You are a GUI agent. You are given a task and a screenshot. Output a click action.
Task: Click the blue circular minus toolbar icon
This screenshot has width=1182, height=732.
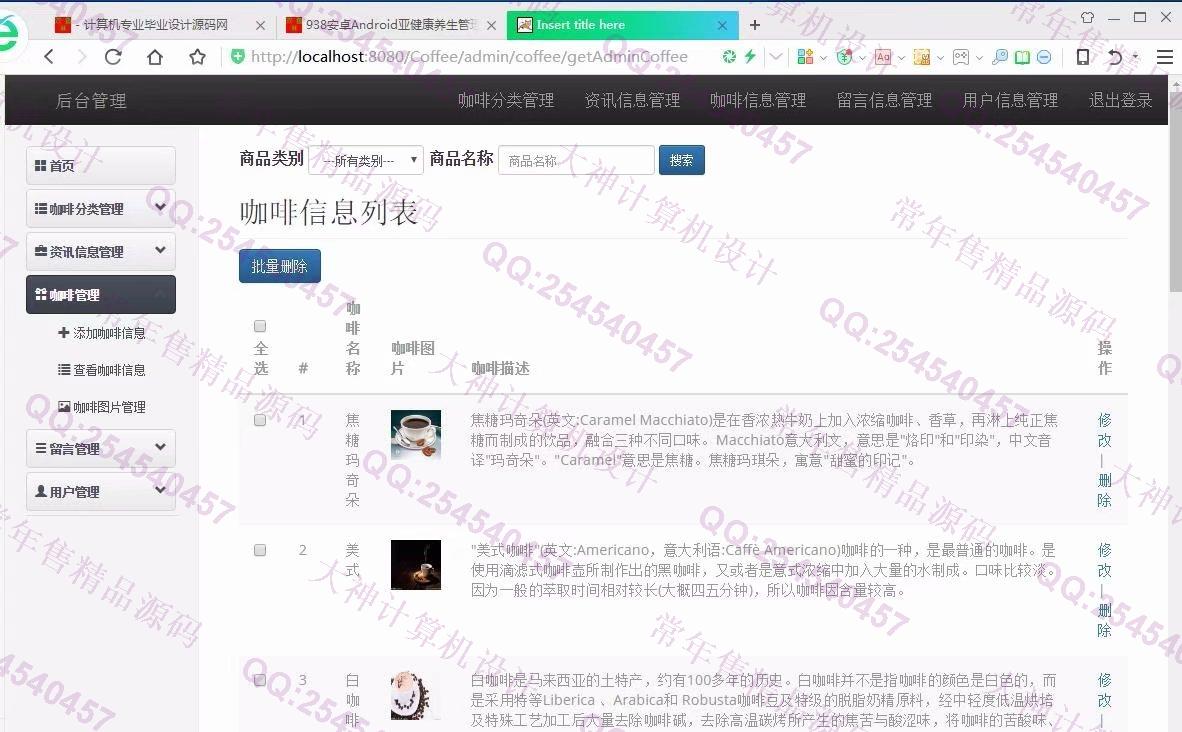pyautogui.click(x=1044, y=57)
